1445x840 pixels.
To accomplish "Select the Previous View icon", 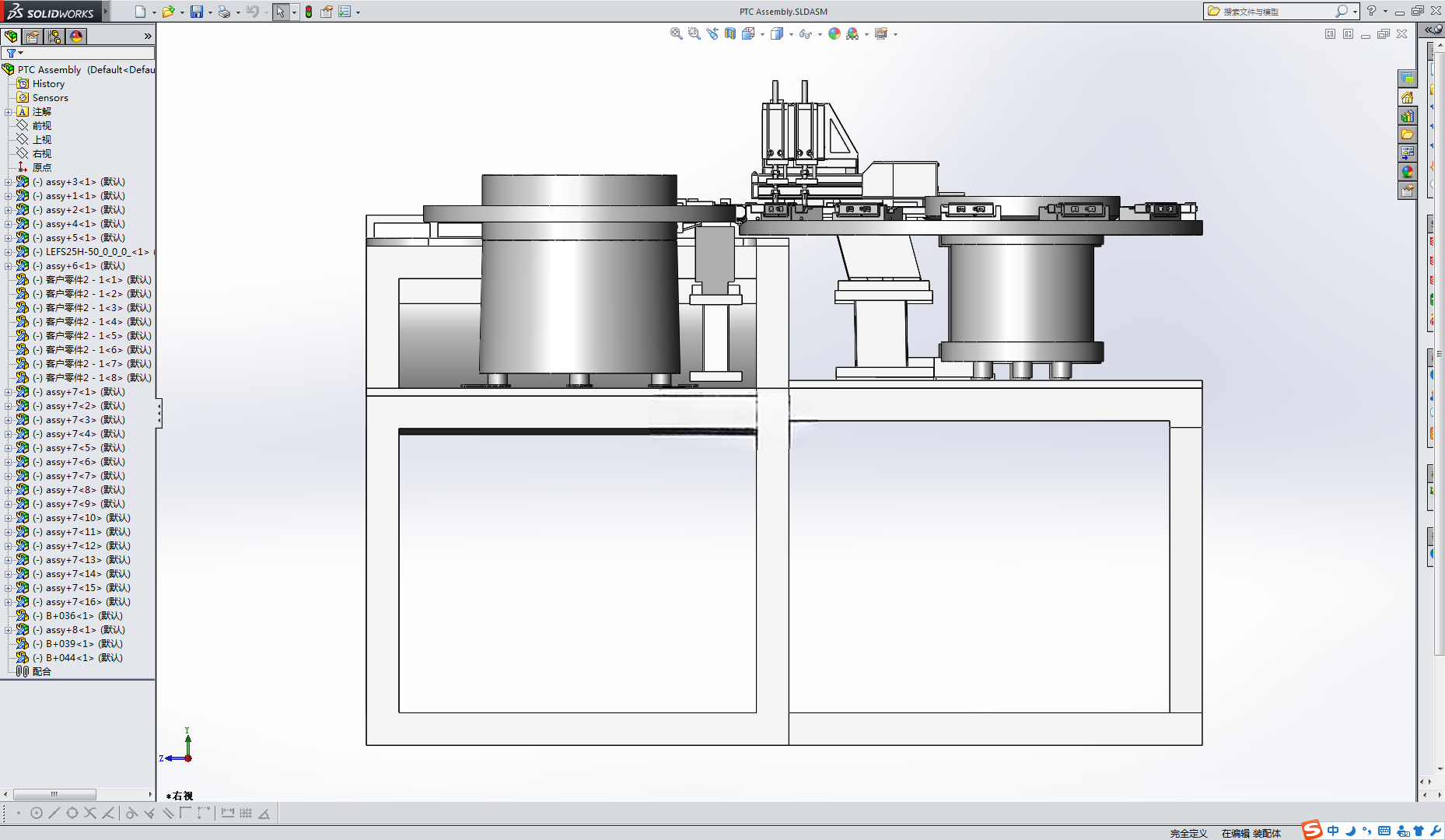I will click(712, 33).
